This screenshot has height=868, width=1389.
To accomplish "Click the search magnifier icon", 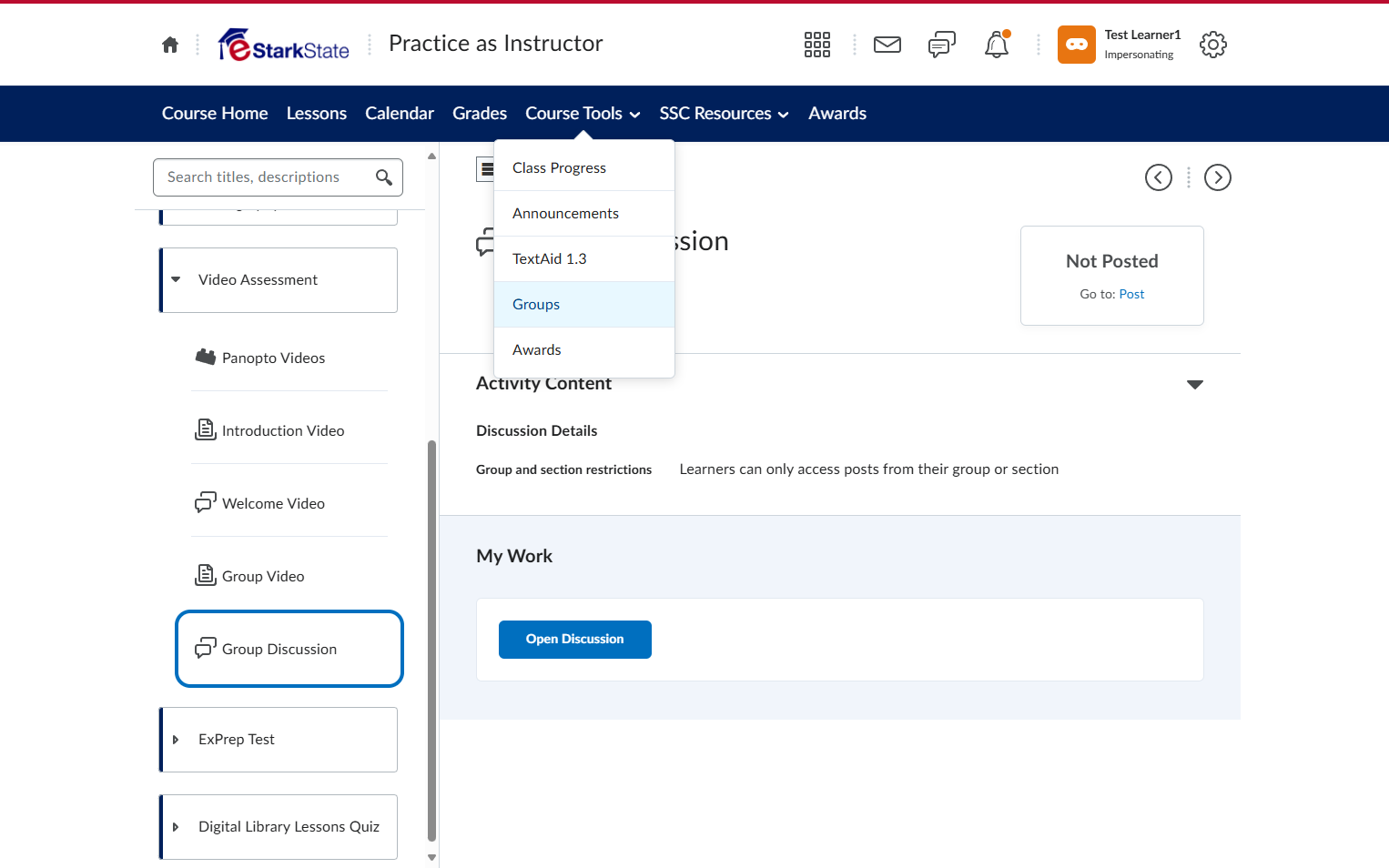I will pos(384,177).
